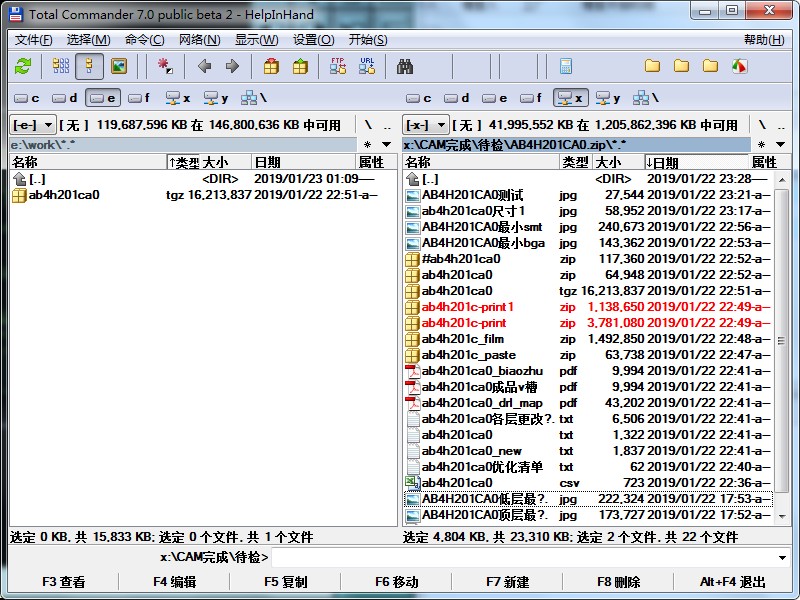
Task: Open left panel favorites asterisk button
Action: point(367,145)
